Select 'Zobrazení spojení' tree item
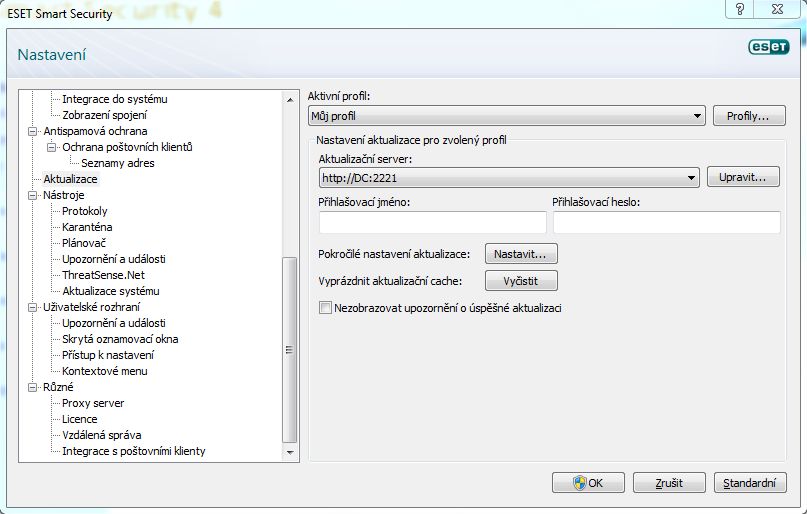 click(104, 115)
